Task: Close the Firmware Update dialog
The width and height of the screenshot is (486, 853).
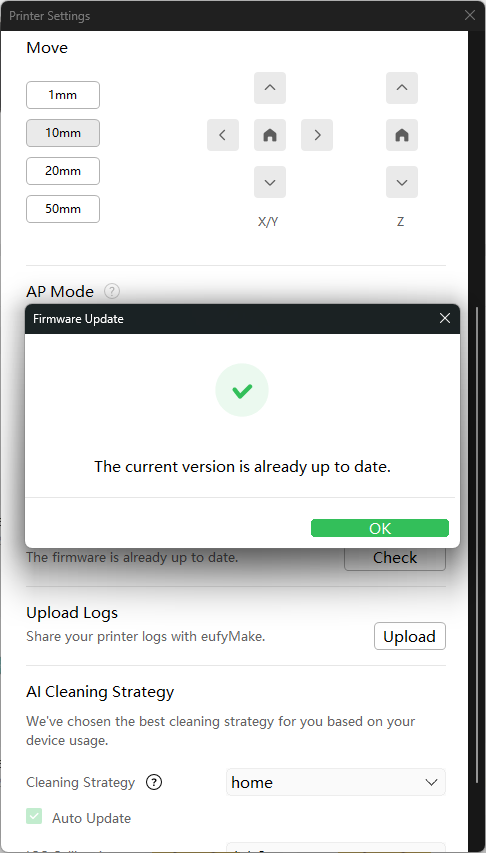Action: [x=445, y=318]
